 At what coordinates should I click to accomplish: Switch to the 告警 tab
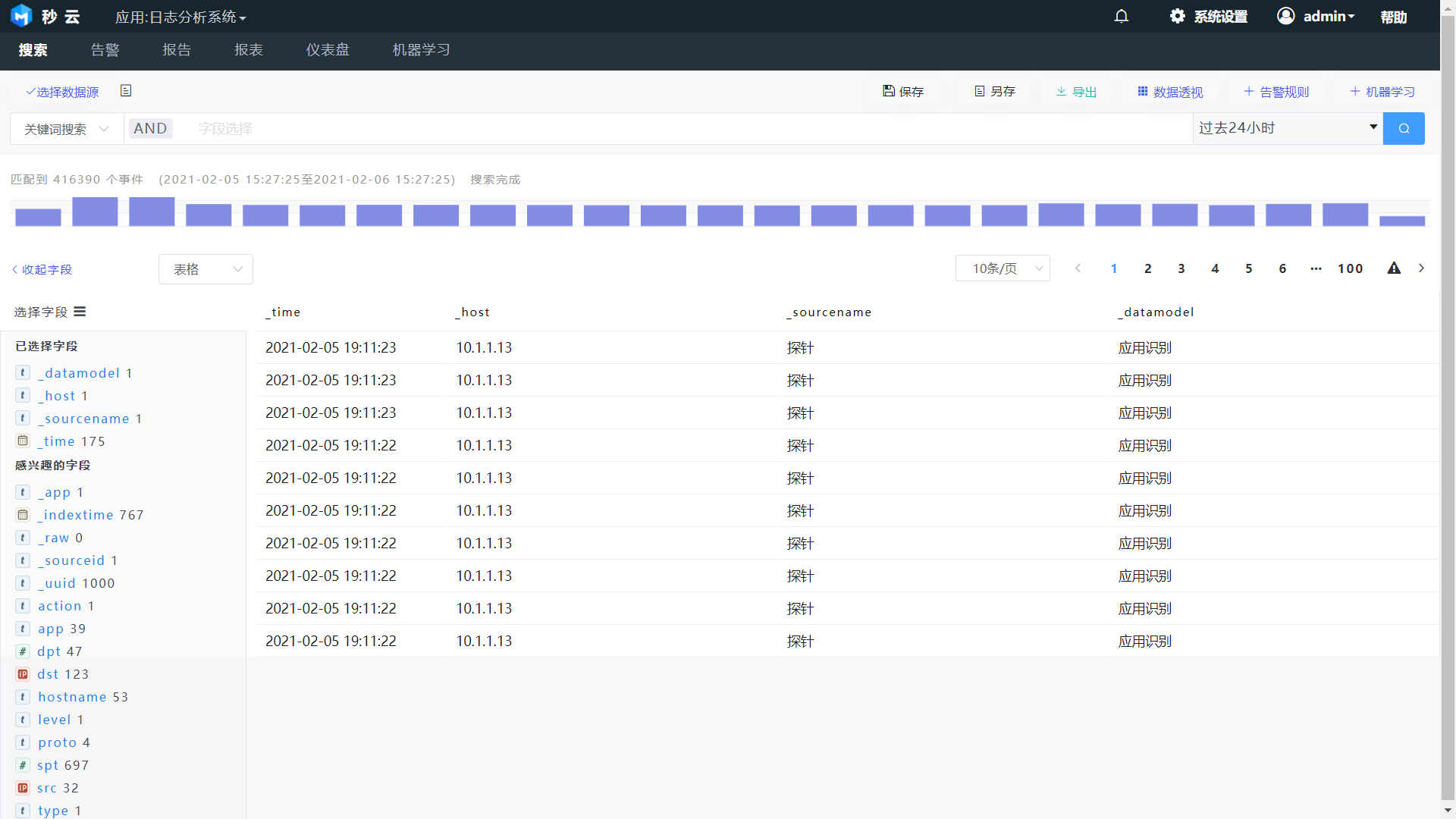[105, 50]
